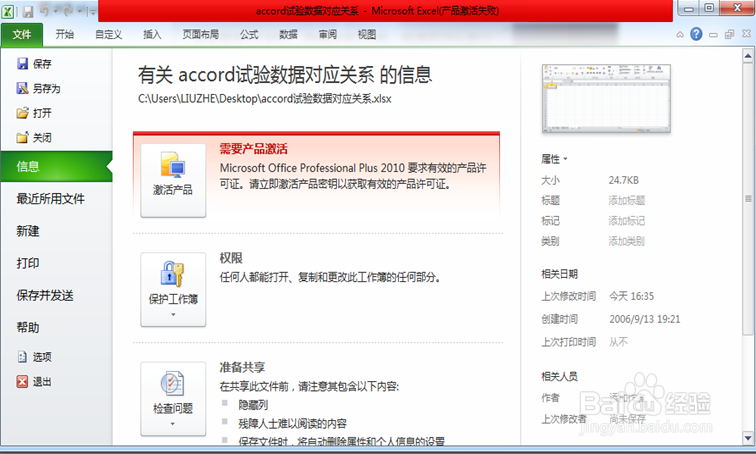The height and width of the screenshot is (454, 756).
Task: Click scrollbar up arrow in info pane
Action: 748,56
